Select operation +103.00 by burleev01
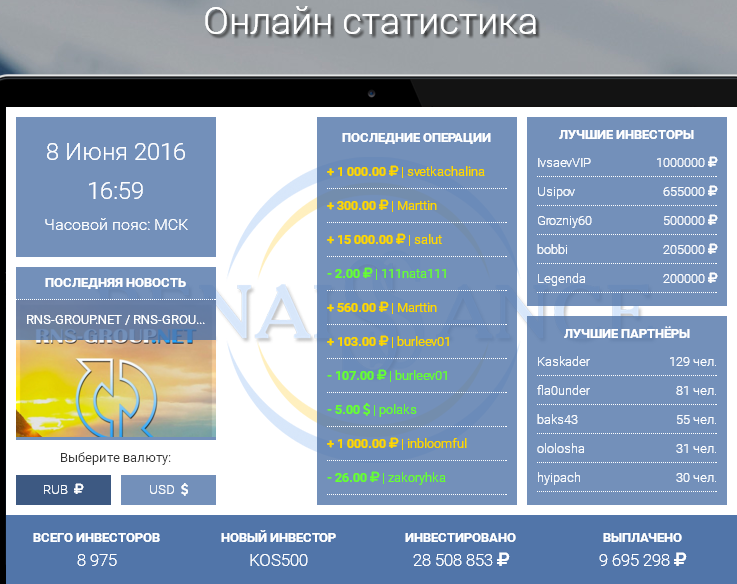 417,341
